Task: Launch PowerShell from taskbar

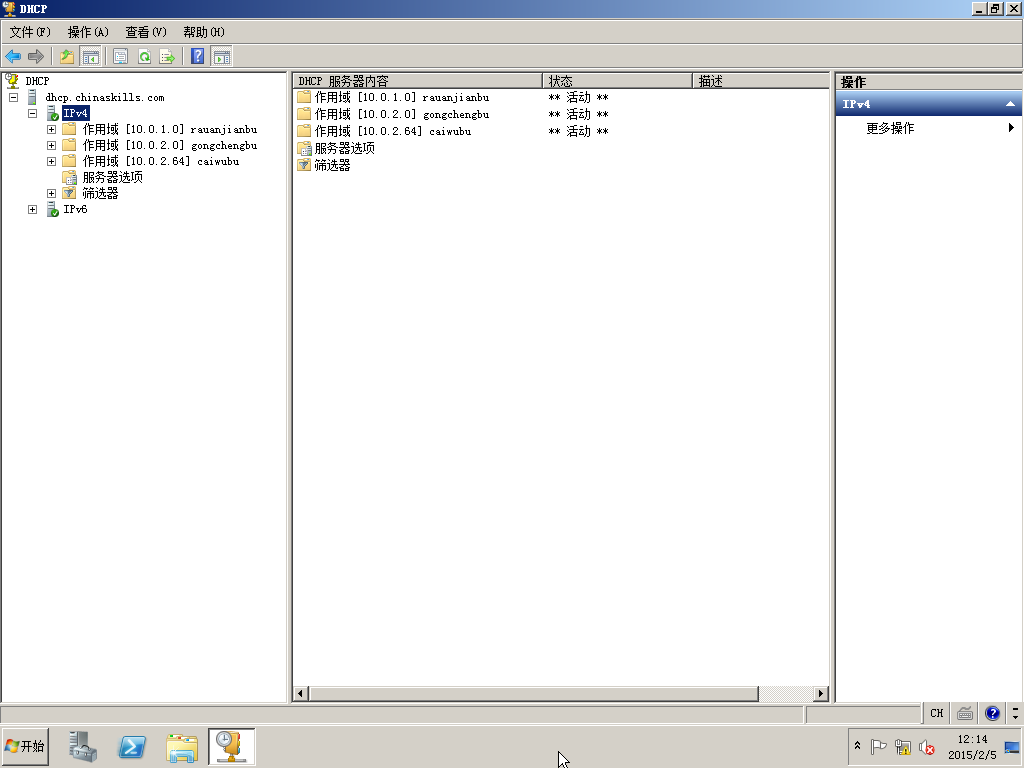Action: click(132, 746)
